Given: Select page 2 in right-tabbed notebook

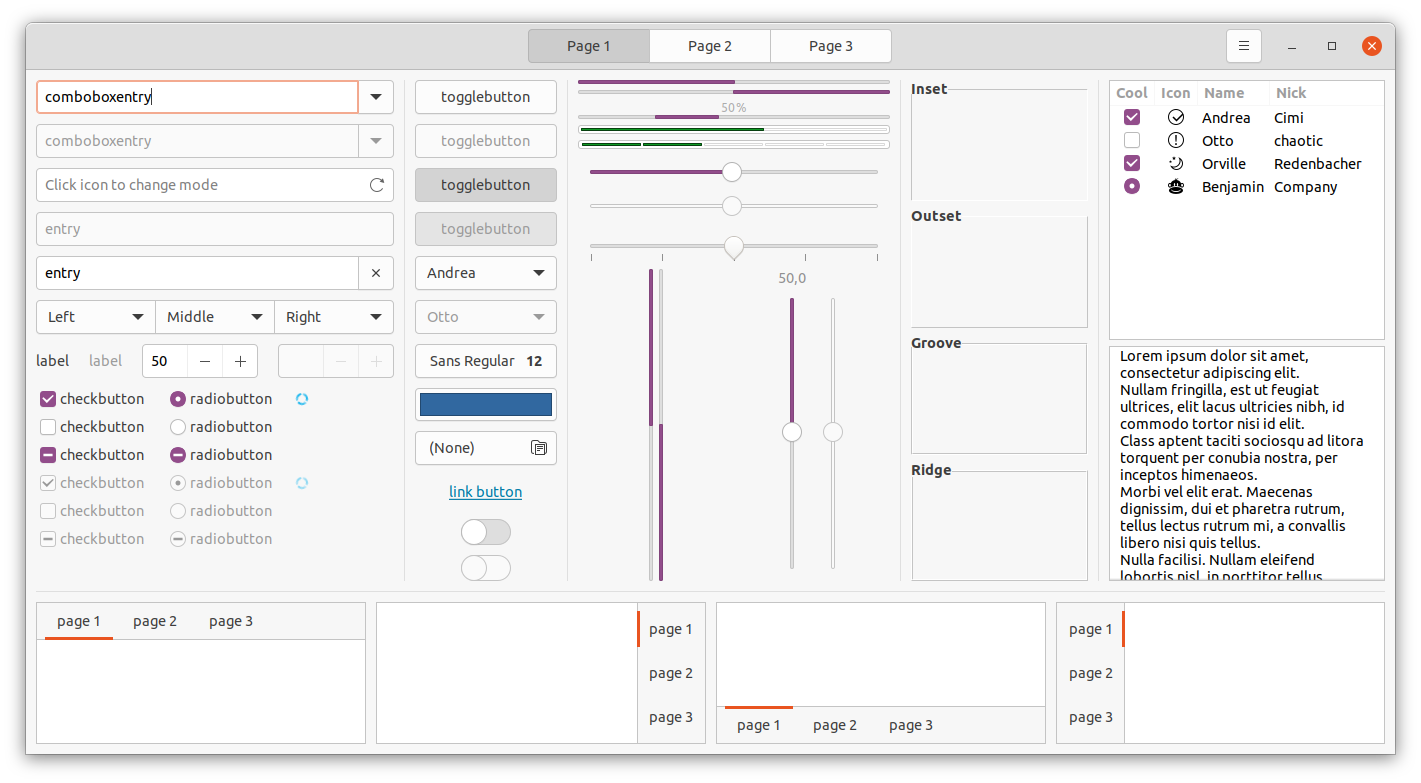Looking at the screenshot, I should 671,673.
